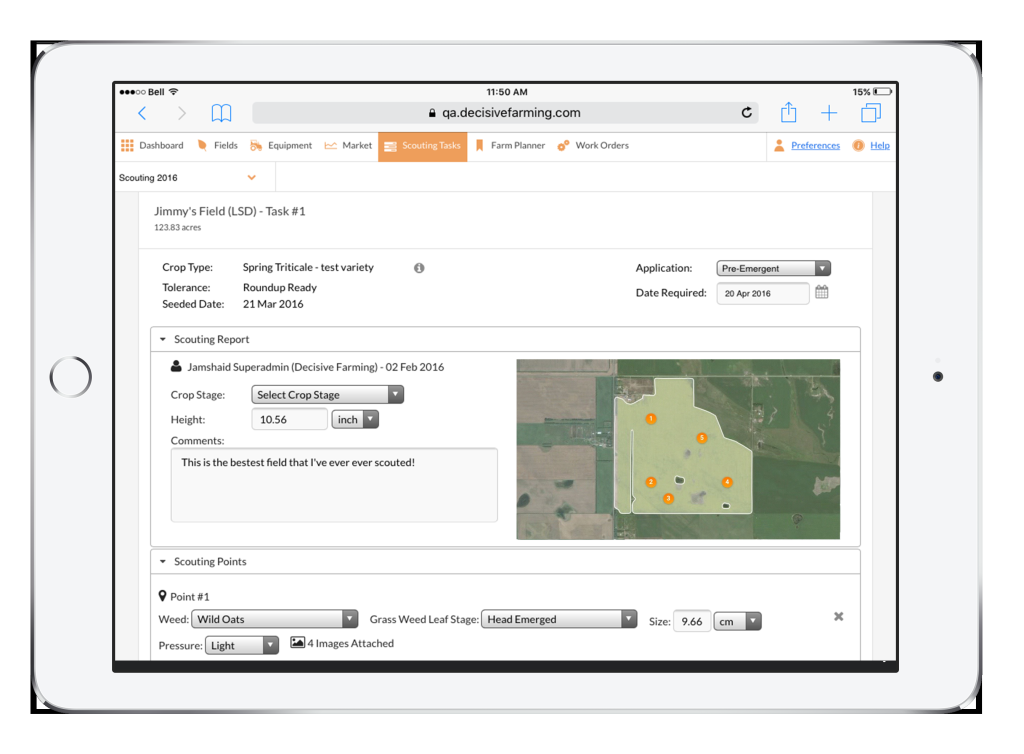Click scouting point marker 1 on map
Viewport: 1024px width, 754px height.
650,418
